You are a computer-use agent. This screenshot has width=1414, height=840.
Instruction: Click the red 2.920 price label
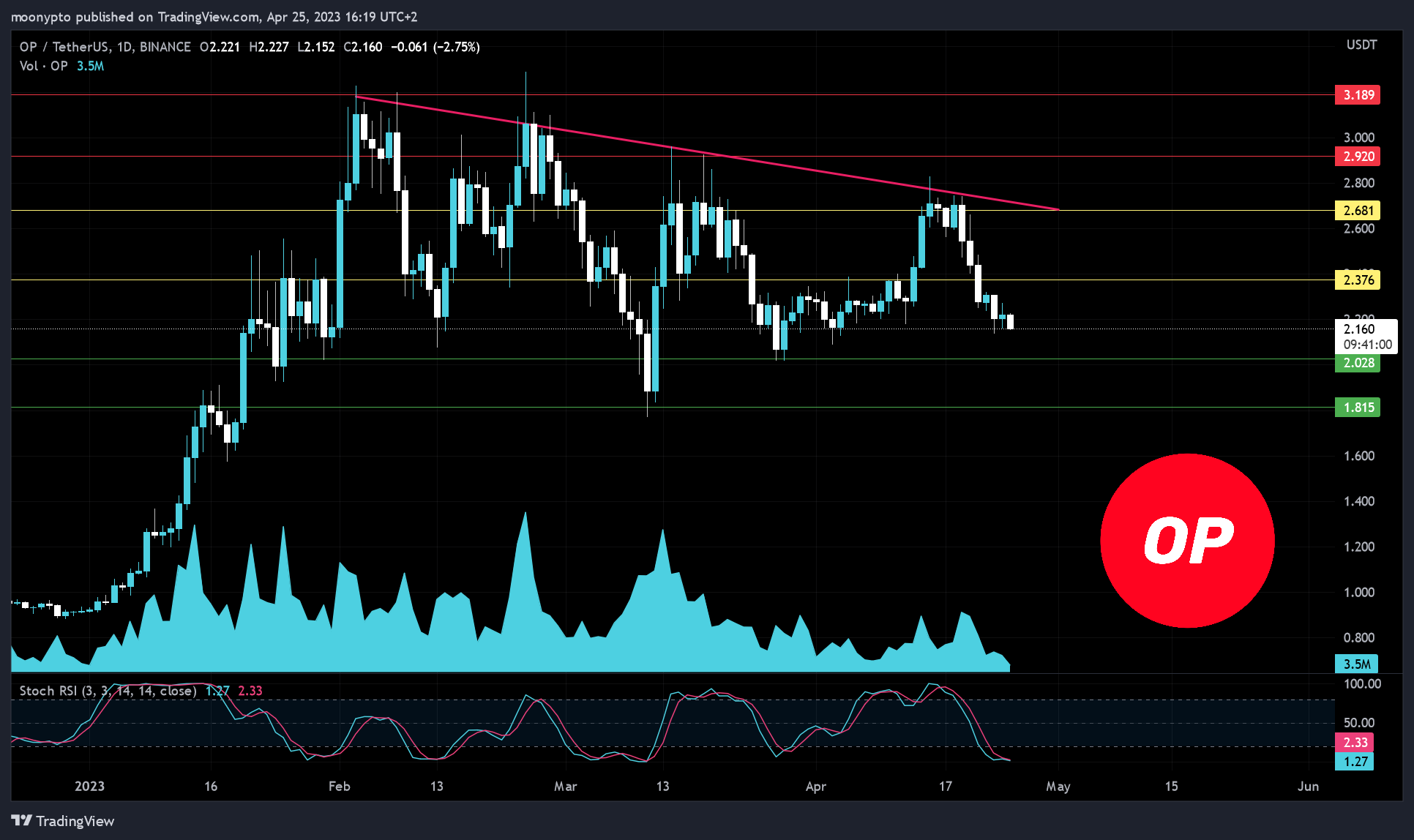1358,157
